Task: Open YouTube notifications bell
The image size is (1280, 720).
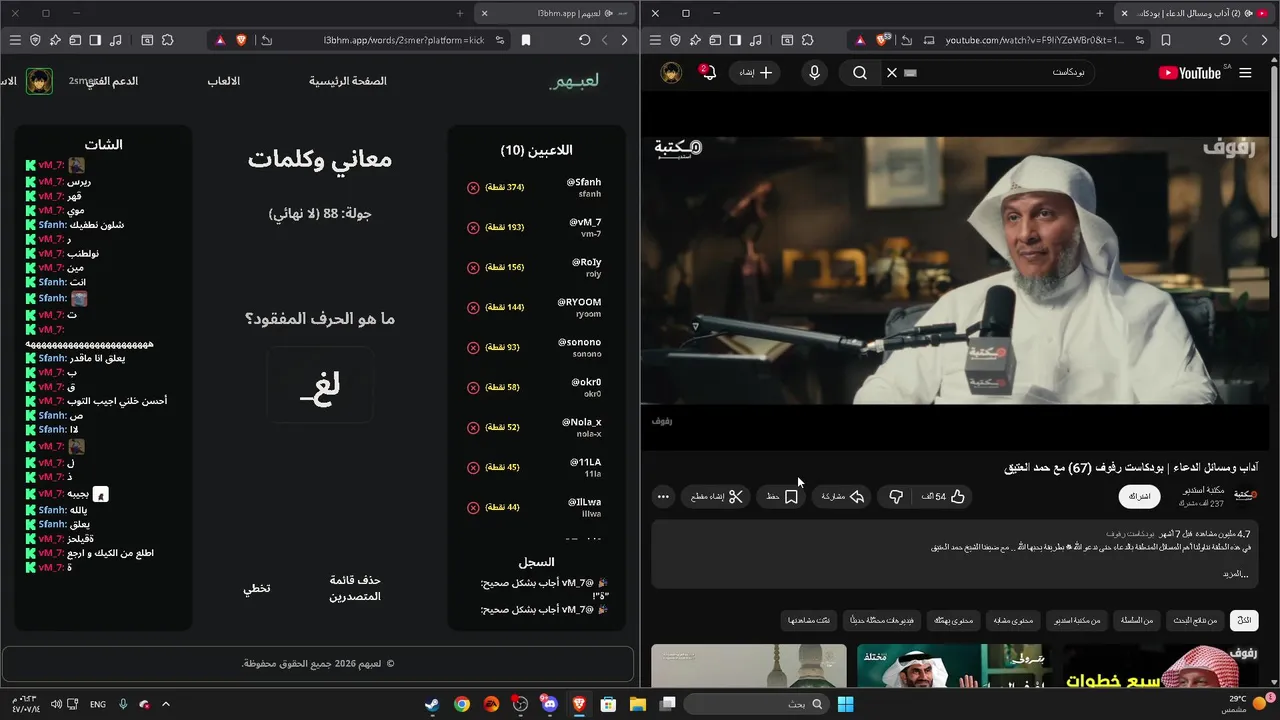Action: point(708,73)
